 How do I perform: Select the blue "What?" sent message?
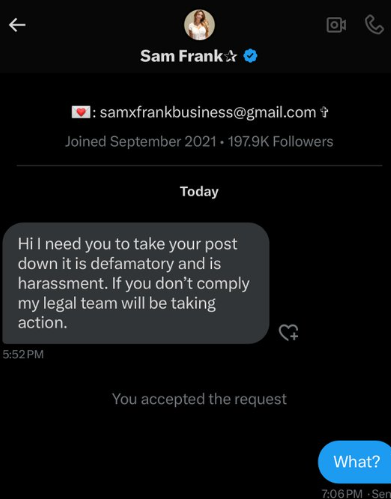tap(355, 462)
